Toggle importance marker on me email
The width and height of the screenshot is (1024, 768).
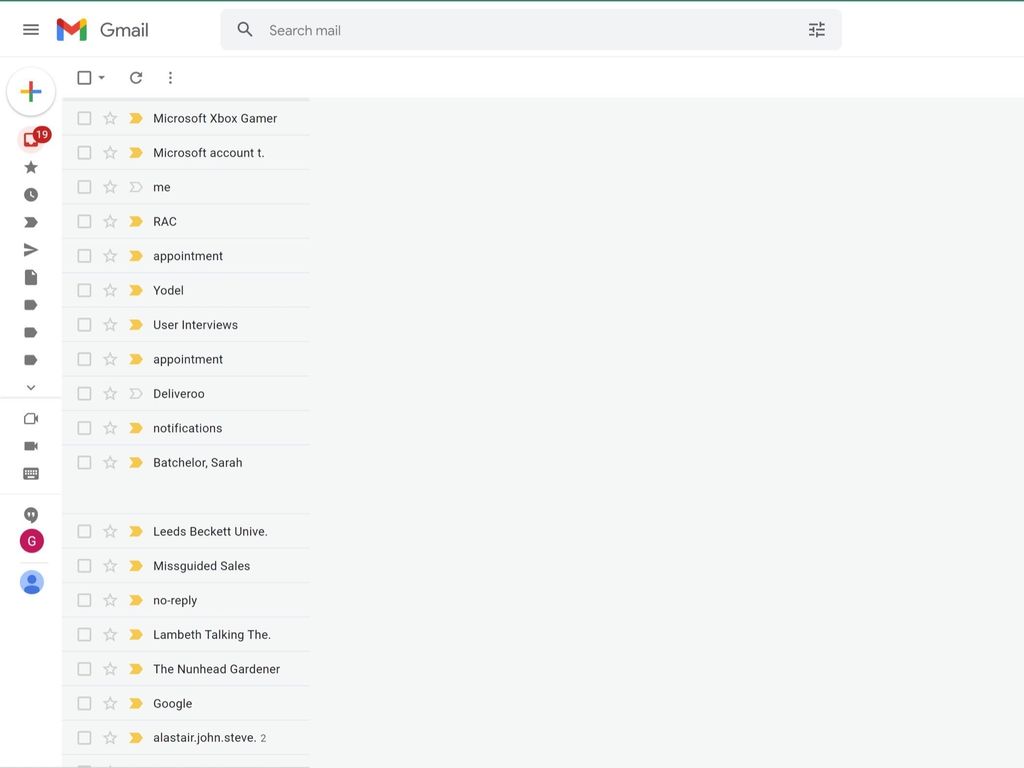pos(136,187)
